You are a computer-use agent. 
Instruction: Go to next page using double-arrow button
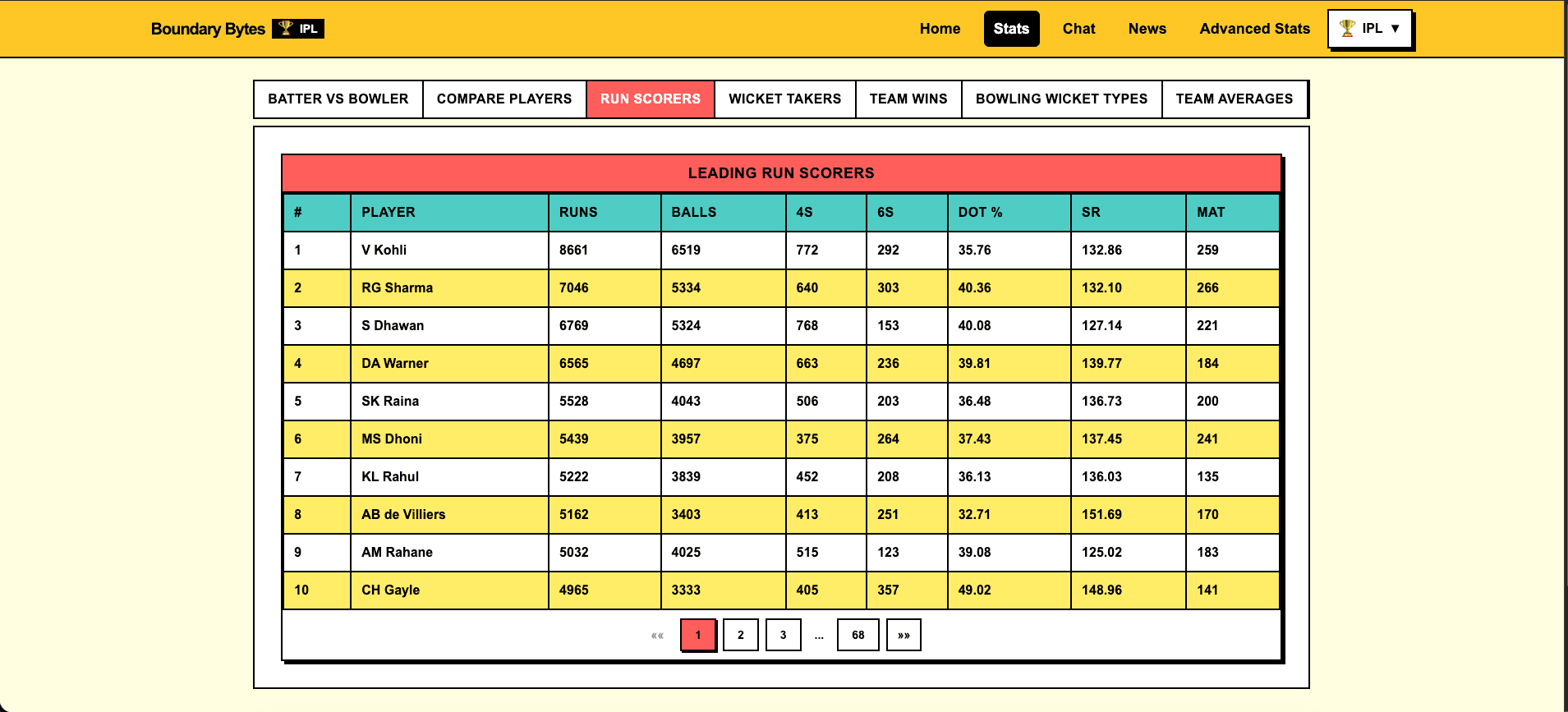coord(904,635)
